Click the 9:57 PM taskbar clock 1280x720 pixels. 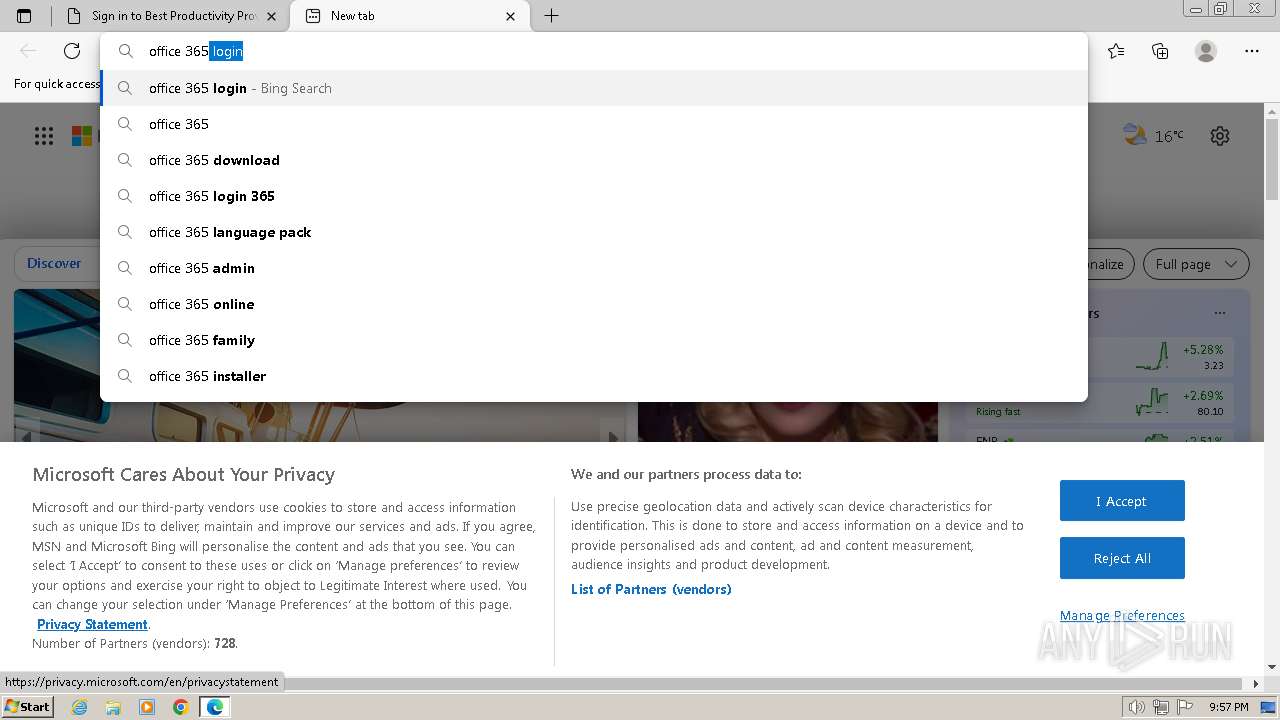coord(1228,707)
